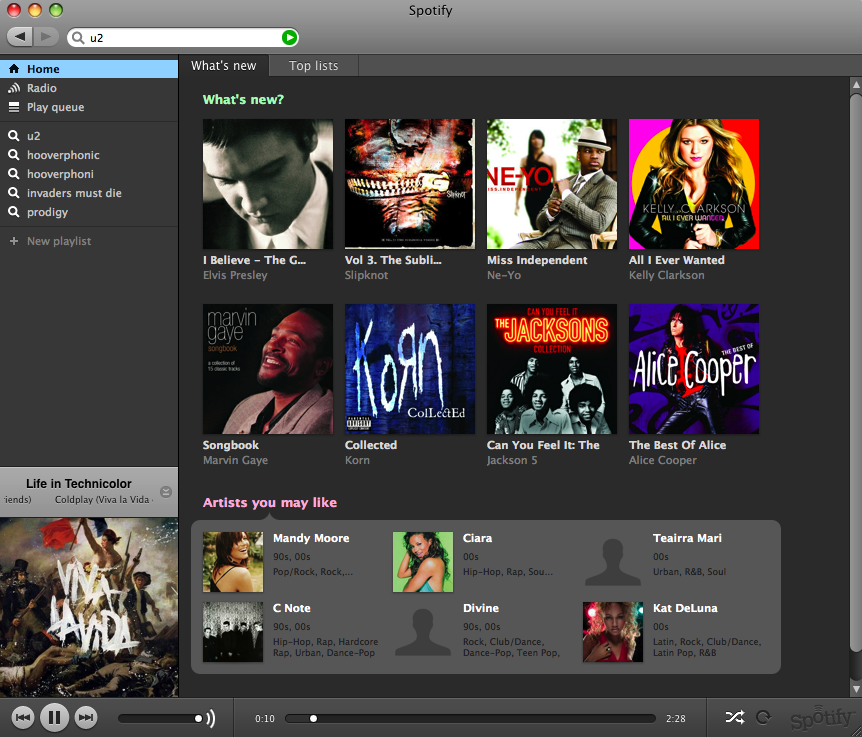Click the Elvis Presley artist link
This screenshot has height=737, width=862.
point(235,275)
